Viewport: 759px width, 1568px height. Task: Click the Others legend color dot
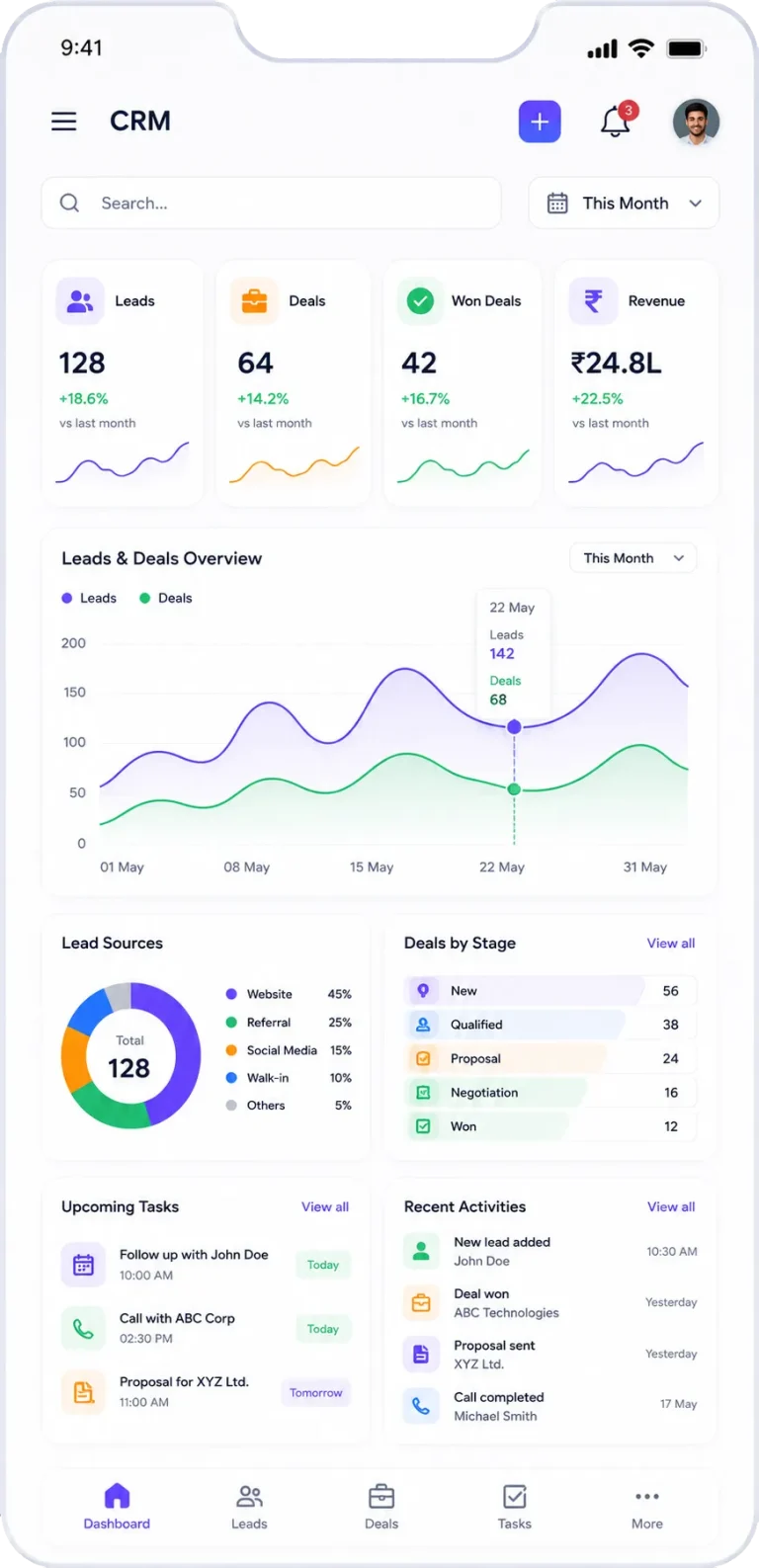231,1106
